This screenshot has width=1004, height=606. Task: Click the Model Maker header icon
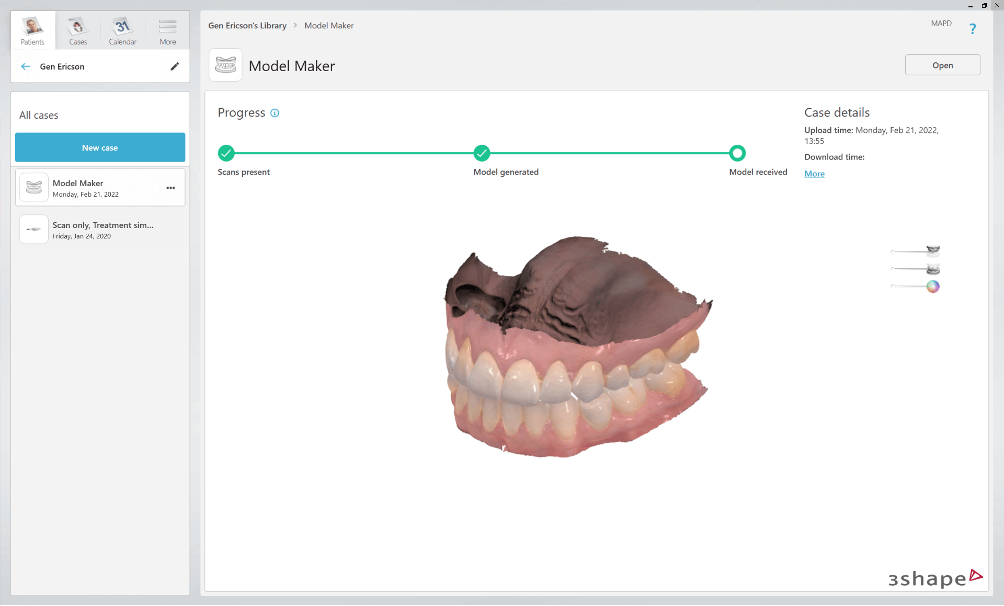(x=225, y=65)
